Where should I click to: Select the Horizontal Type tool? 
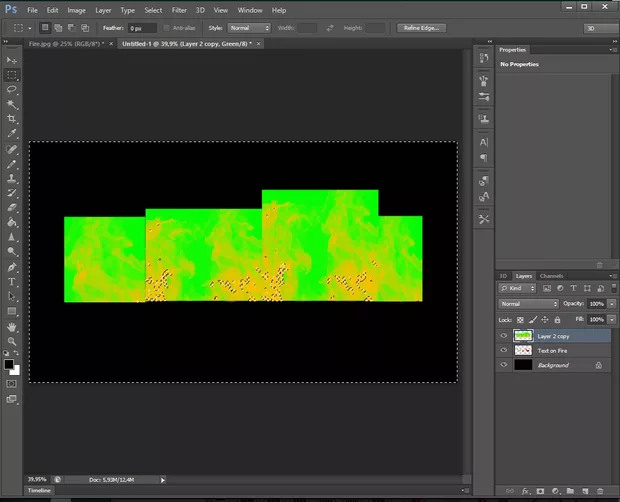12,281
